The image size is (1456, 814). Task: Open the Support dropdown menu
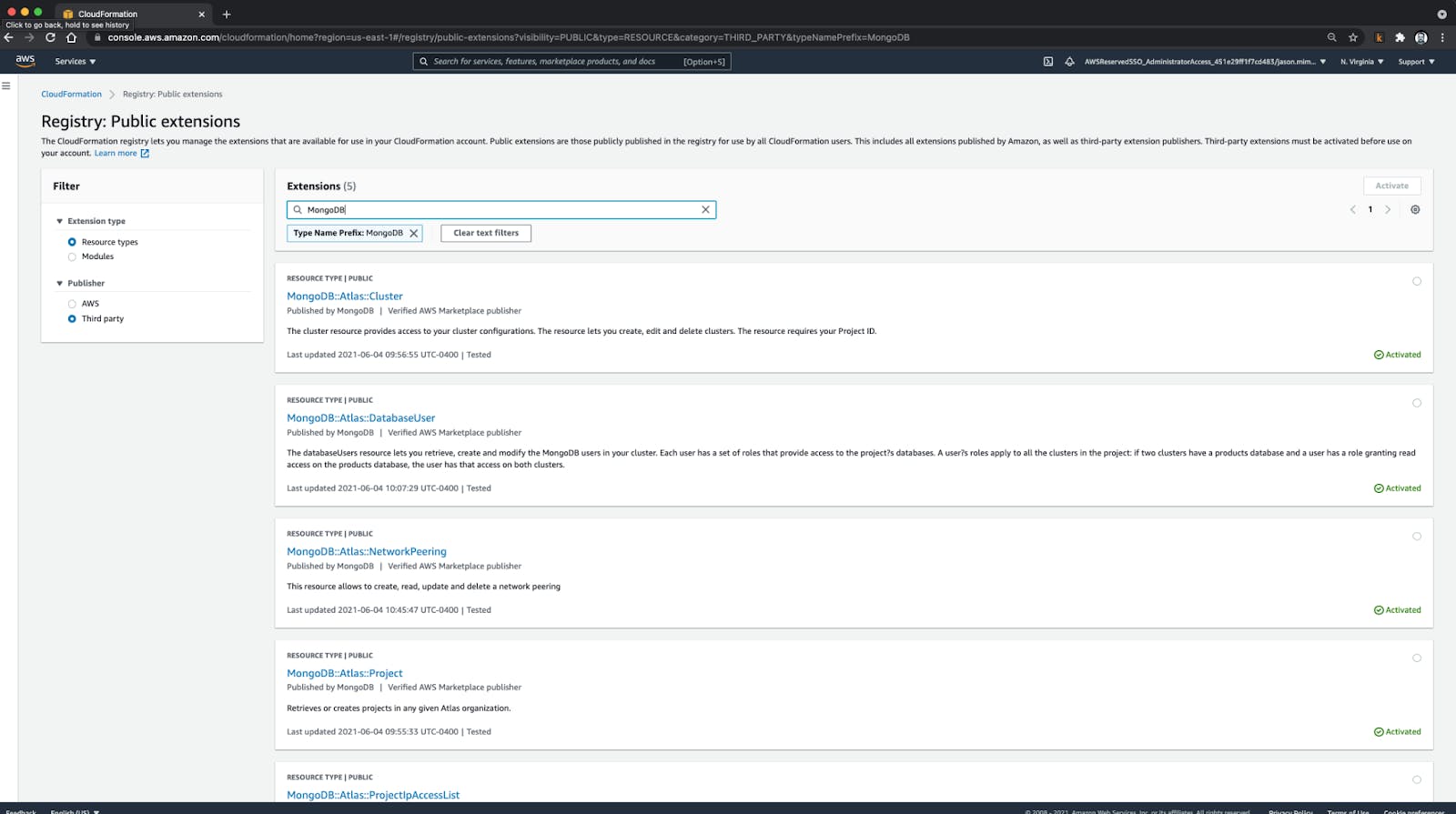pos(1416,62)
